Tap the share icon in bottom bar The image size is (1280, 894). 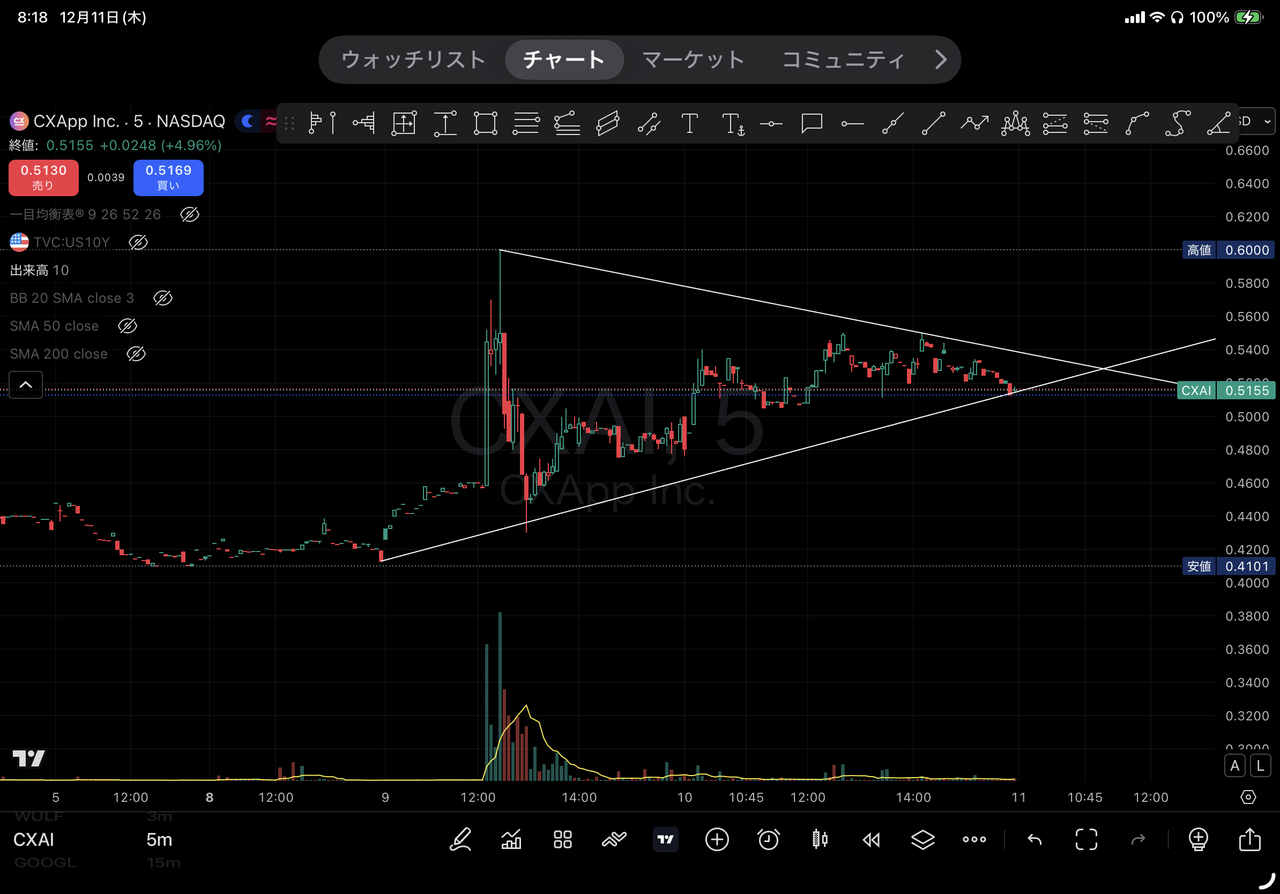[1249, 840]
